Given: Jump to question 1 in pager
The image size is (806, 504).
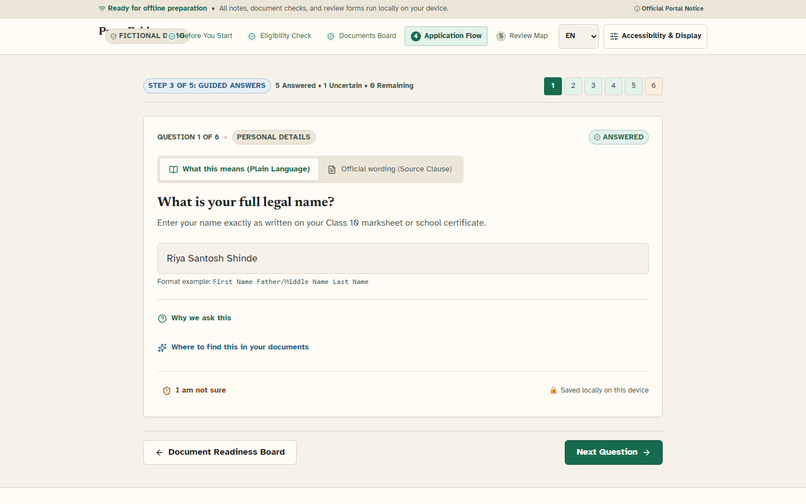Looking at the screenshot, I should point(553,86).
